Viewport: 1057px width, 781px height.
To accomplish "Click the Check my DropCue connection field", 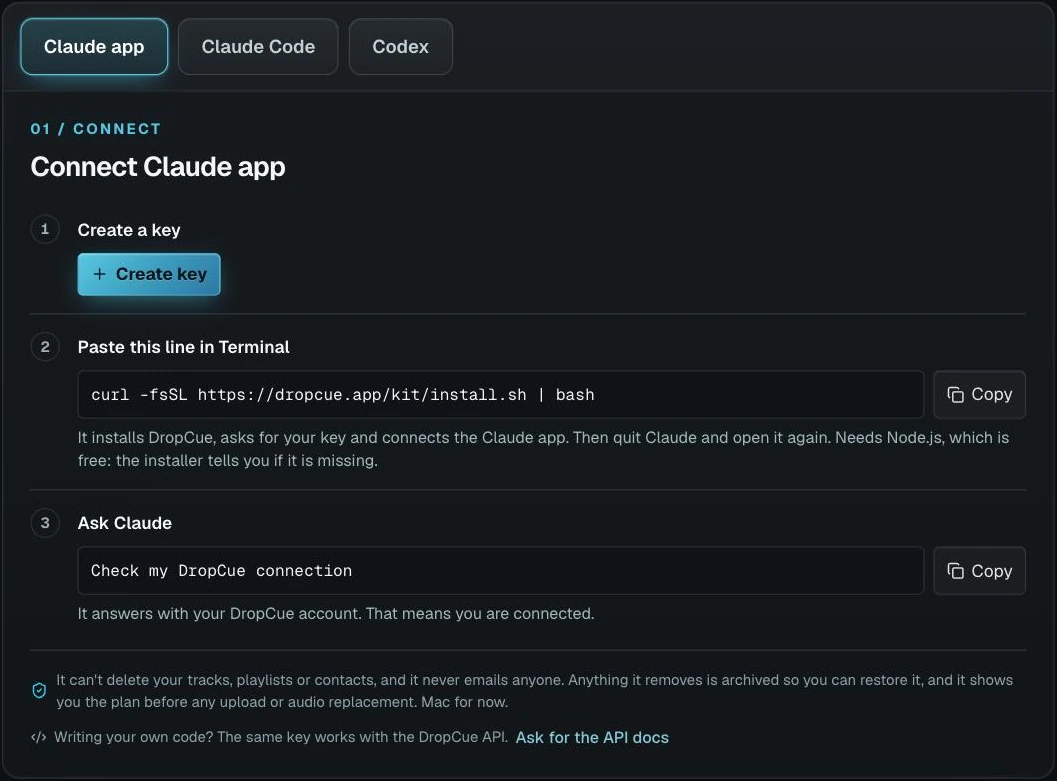I will pos(500,571).
